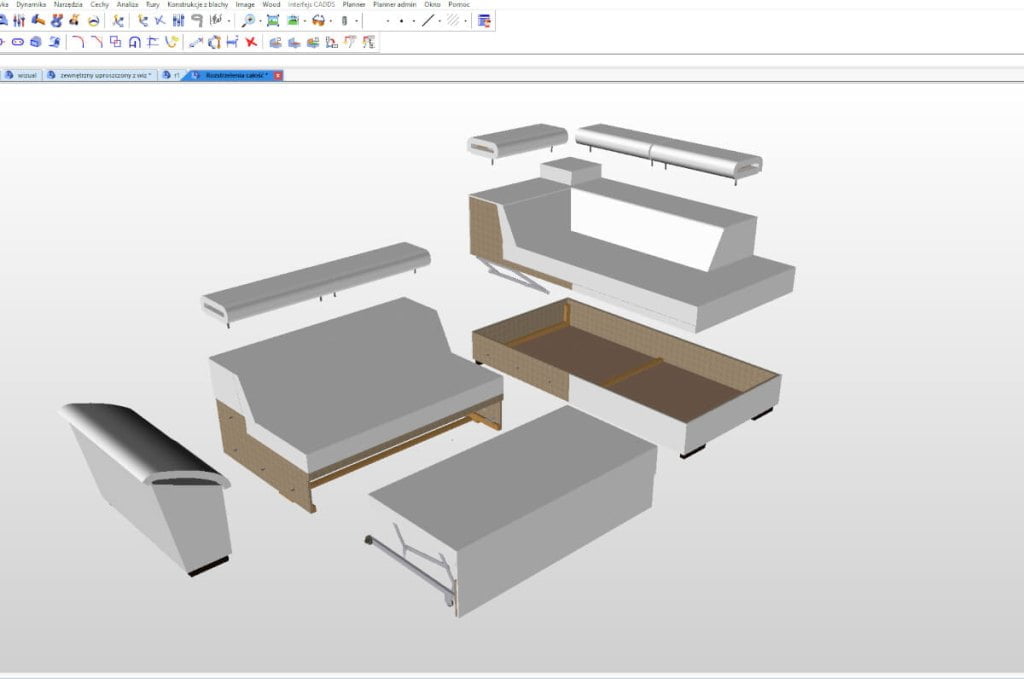Click the red X delete icon

coord(250,44)
